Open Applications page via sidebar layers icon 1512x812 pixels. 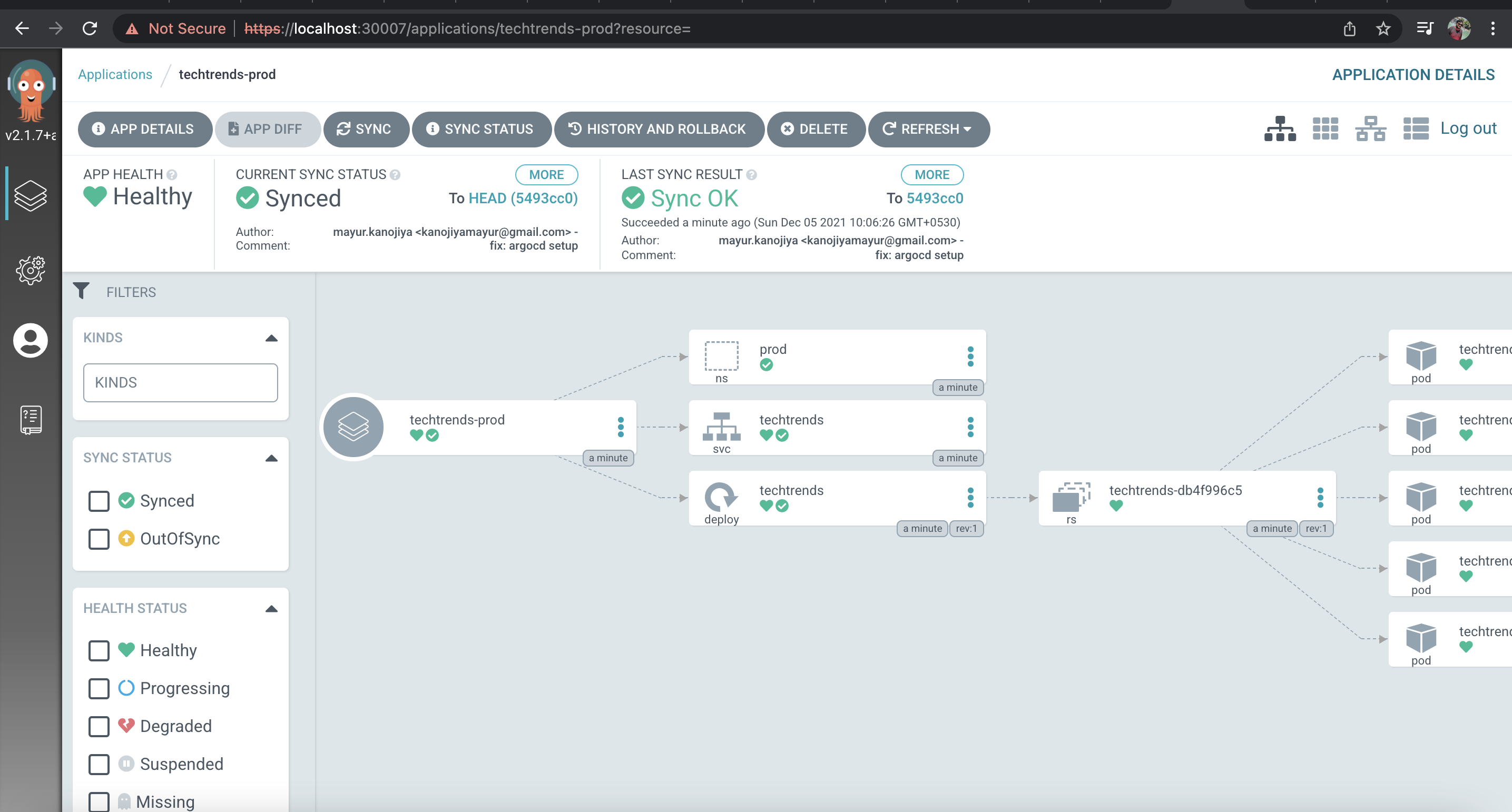[31, 195]
